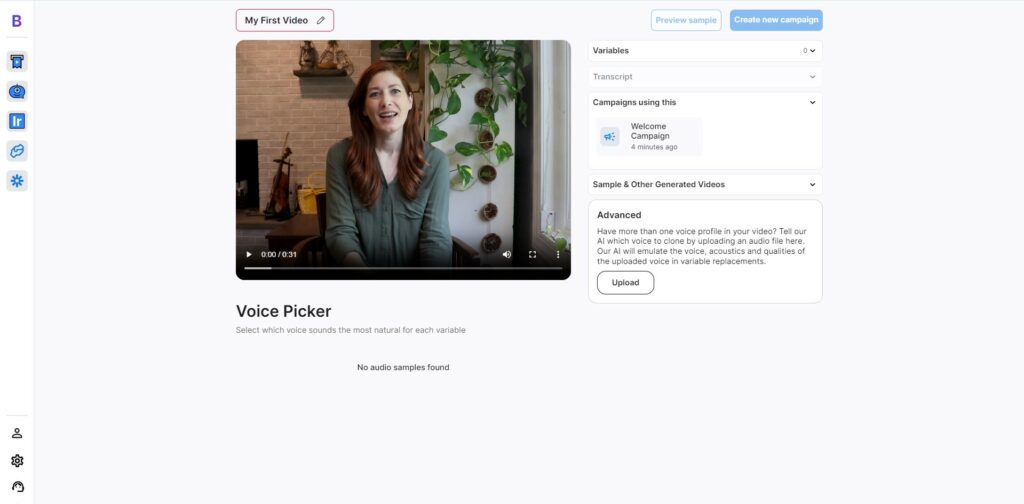Click the 0:00 / 0:31 time display
This screenshot has width=1024, height=504.
pos(279,255)
